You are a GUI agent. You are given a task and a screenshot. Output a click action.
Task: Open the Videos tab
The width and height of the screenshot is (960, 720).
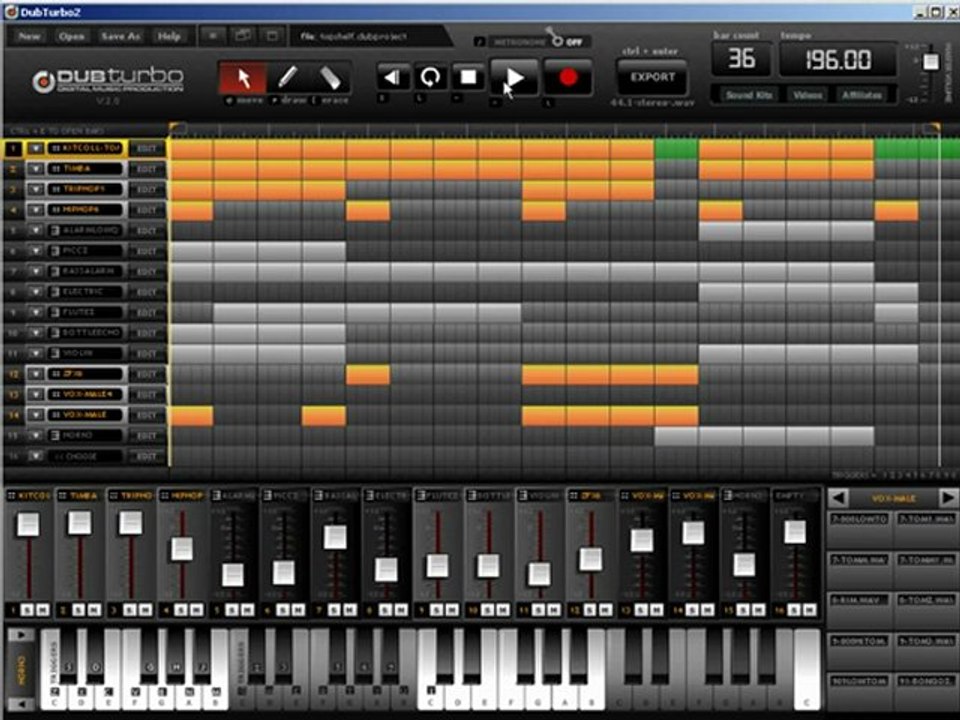coord(807,95)
